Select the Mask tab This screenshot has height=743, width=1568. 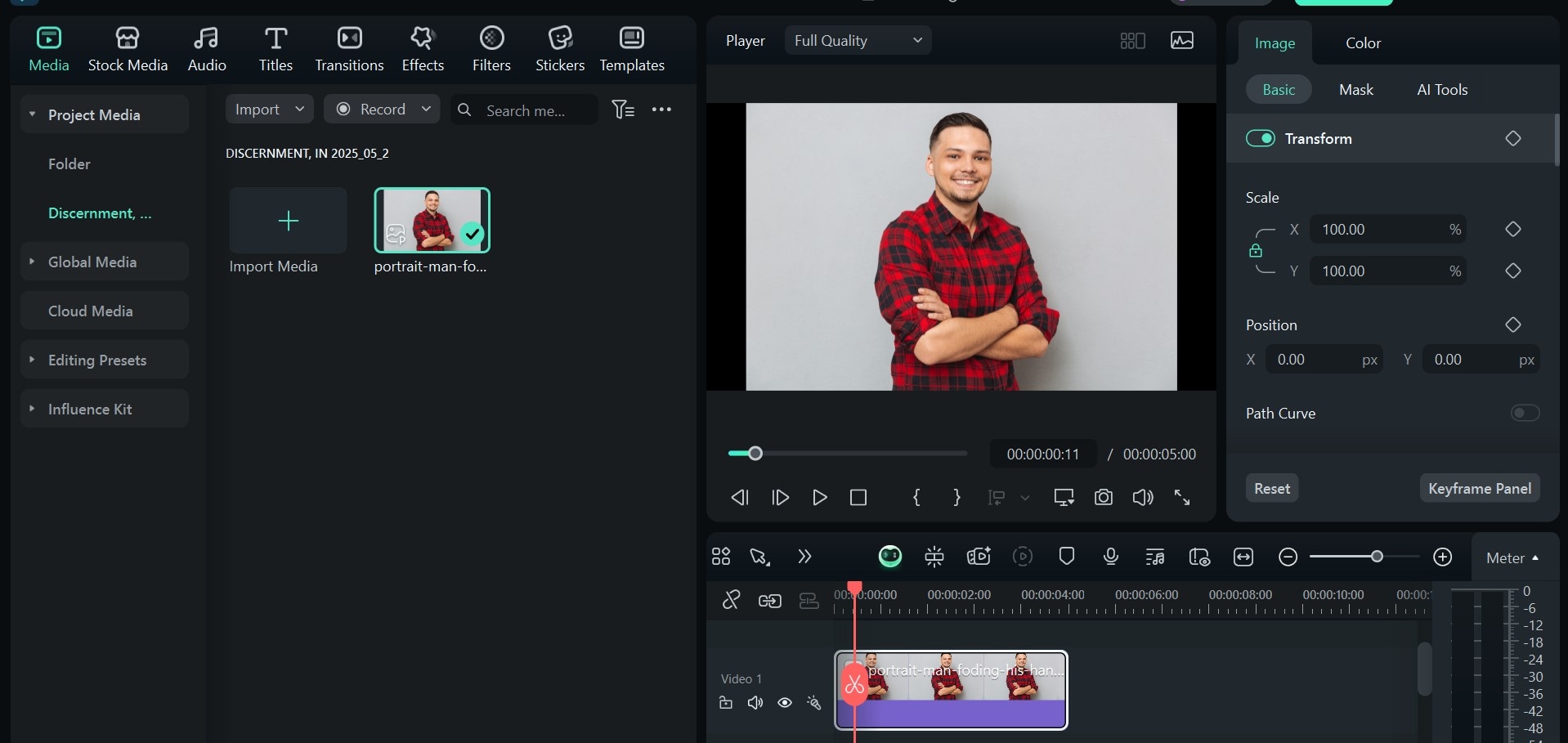(x=1355, y=90)
